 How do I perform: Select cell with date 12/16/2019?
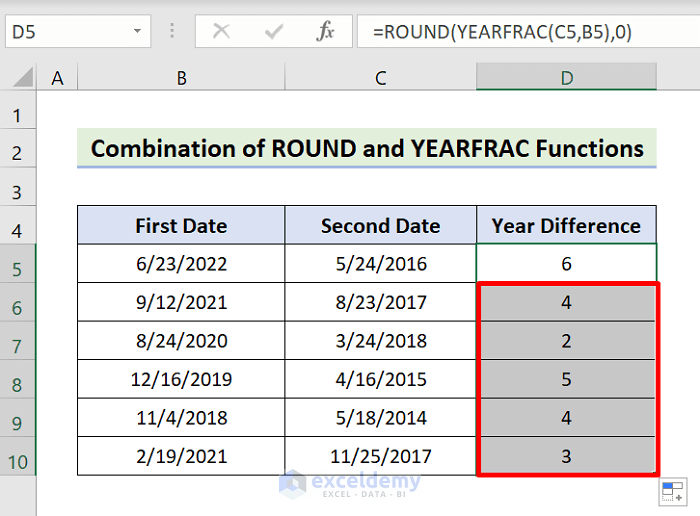pyautogui.click(x=181, y=379)
